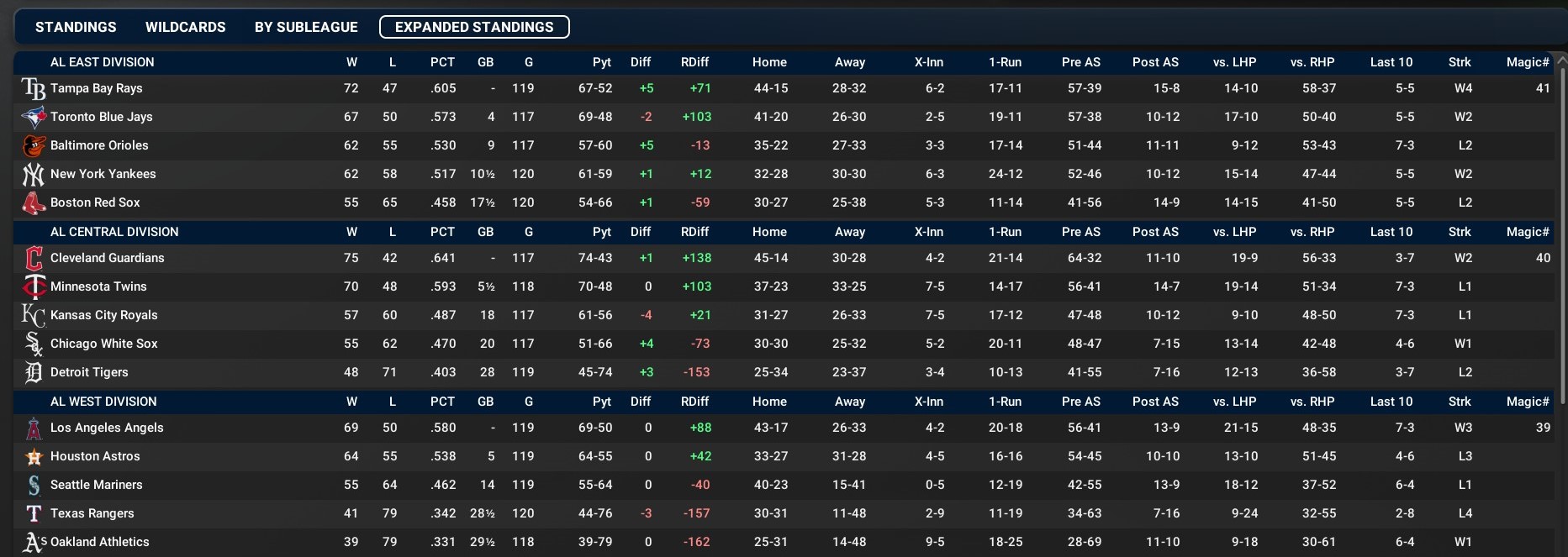The height and width of the screenshot is (557, 1568).
Task: Click the Los Angeles Angels logo icon
Action: coord(34,428)
